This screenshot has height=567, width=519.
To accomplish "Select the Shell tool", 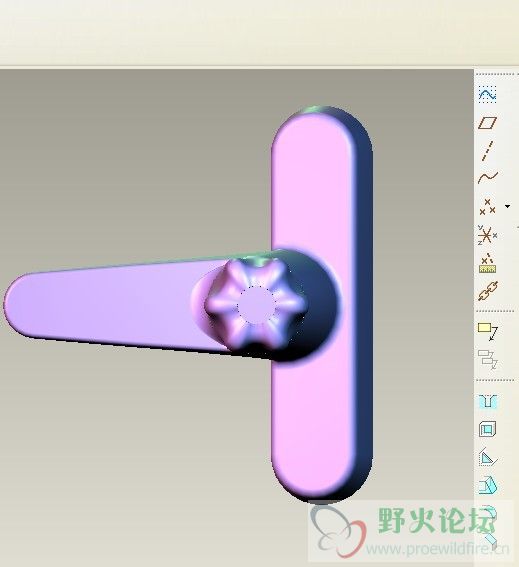I will (x=488, y=429).
